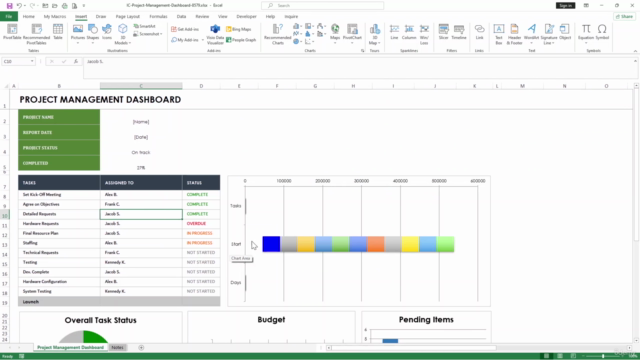Viewport: 640px width, 360px height.
Task: Insert Pictures from ribbon
Action: [x=78, y=33]
